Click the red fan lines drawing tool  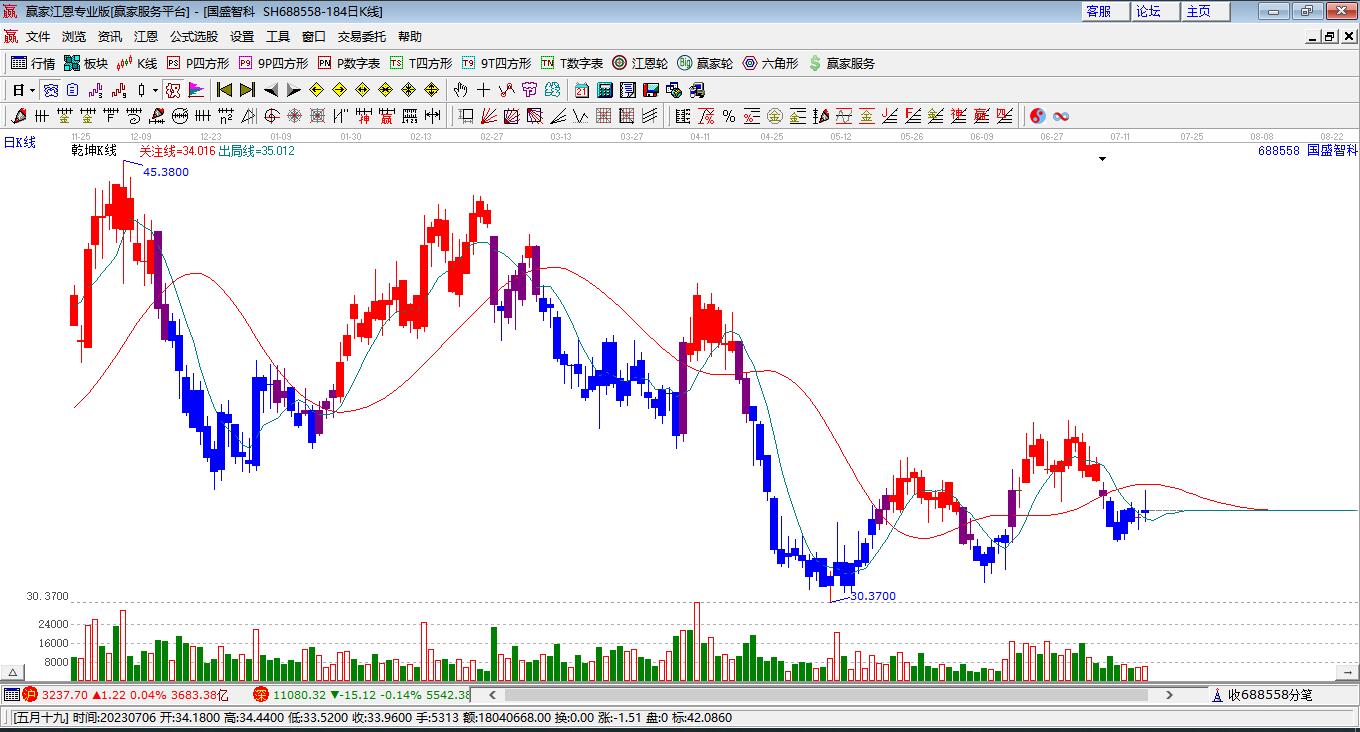489,116
